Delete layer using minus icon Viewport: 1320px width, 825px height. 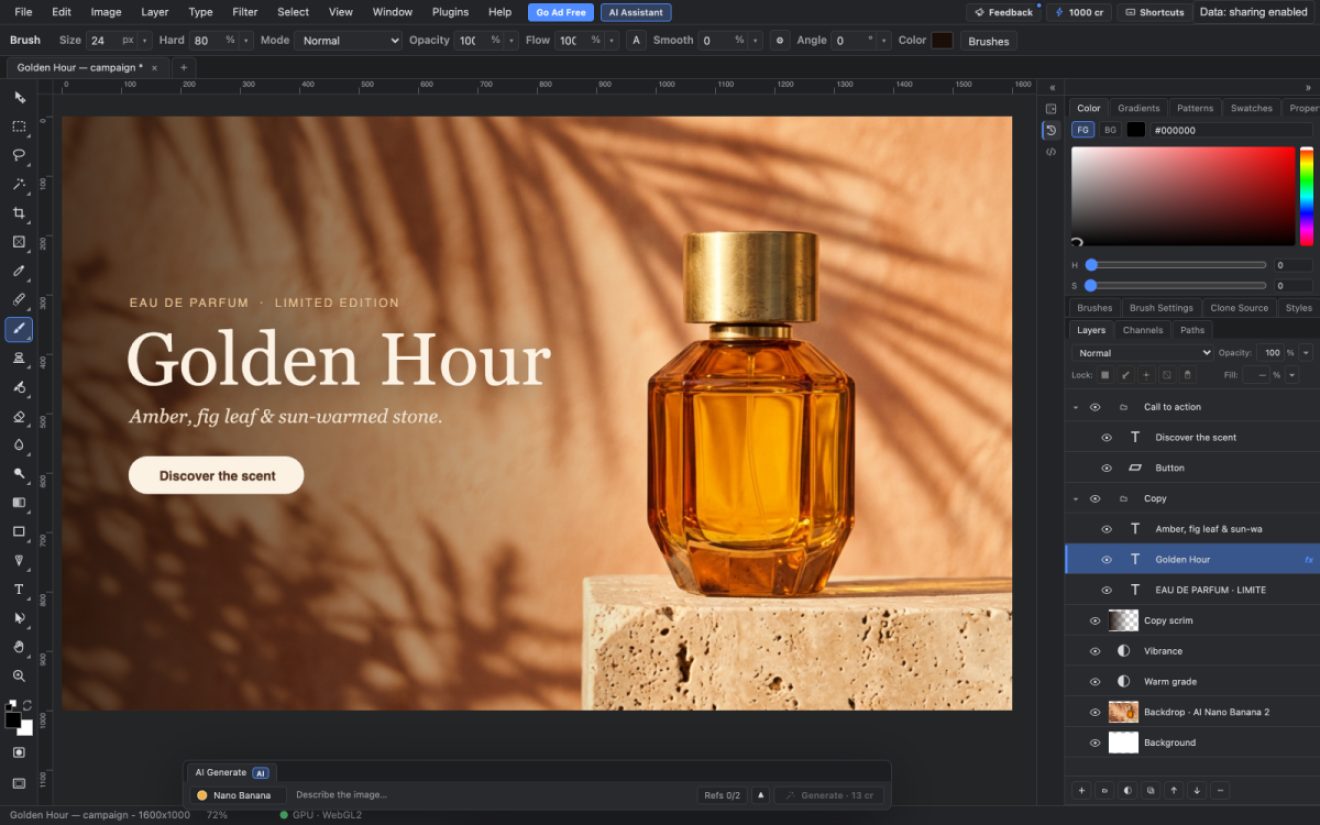point(1220,790)
